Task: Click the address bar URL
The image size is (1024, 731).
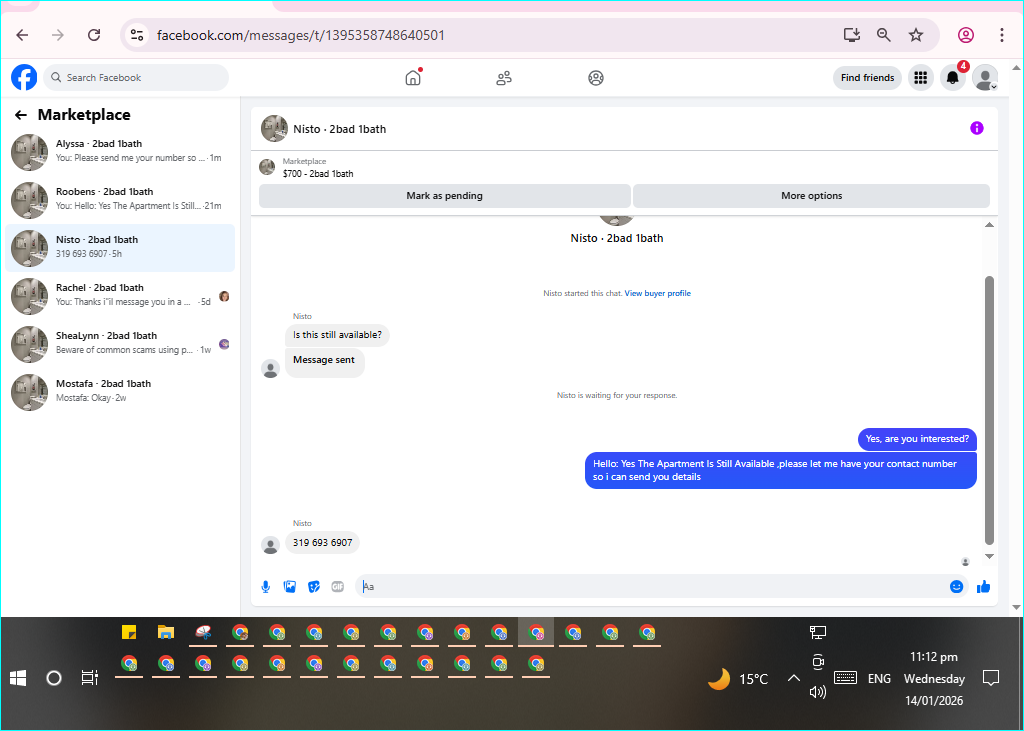Action: 300,35
